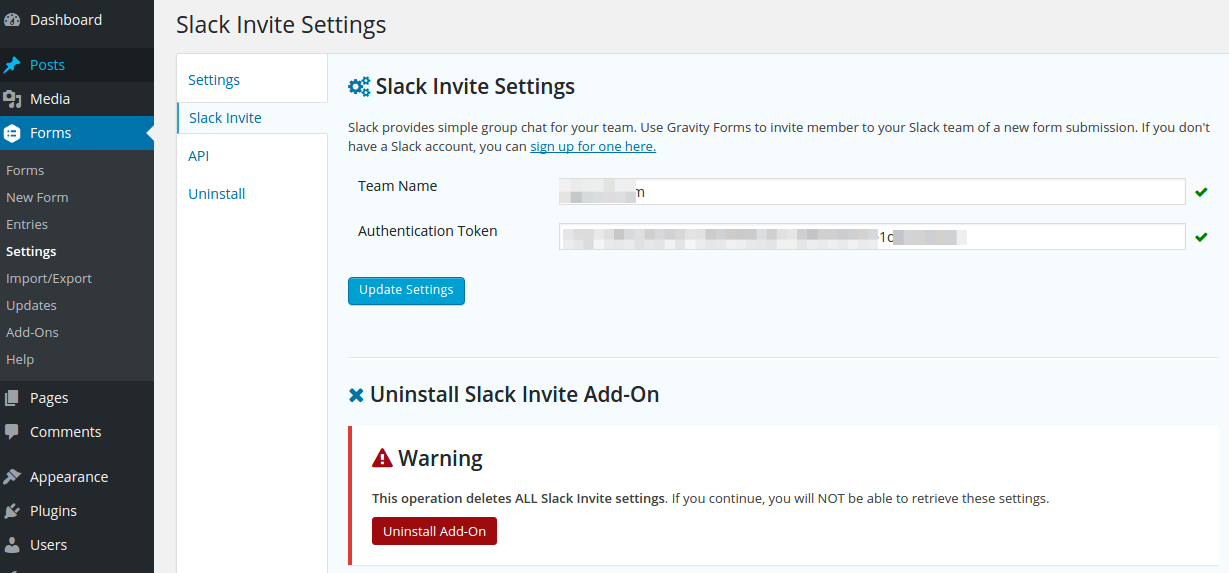Select the Uninstall tab

tap(216, 194)
